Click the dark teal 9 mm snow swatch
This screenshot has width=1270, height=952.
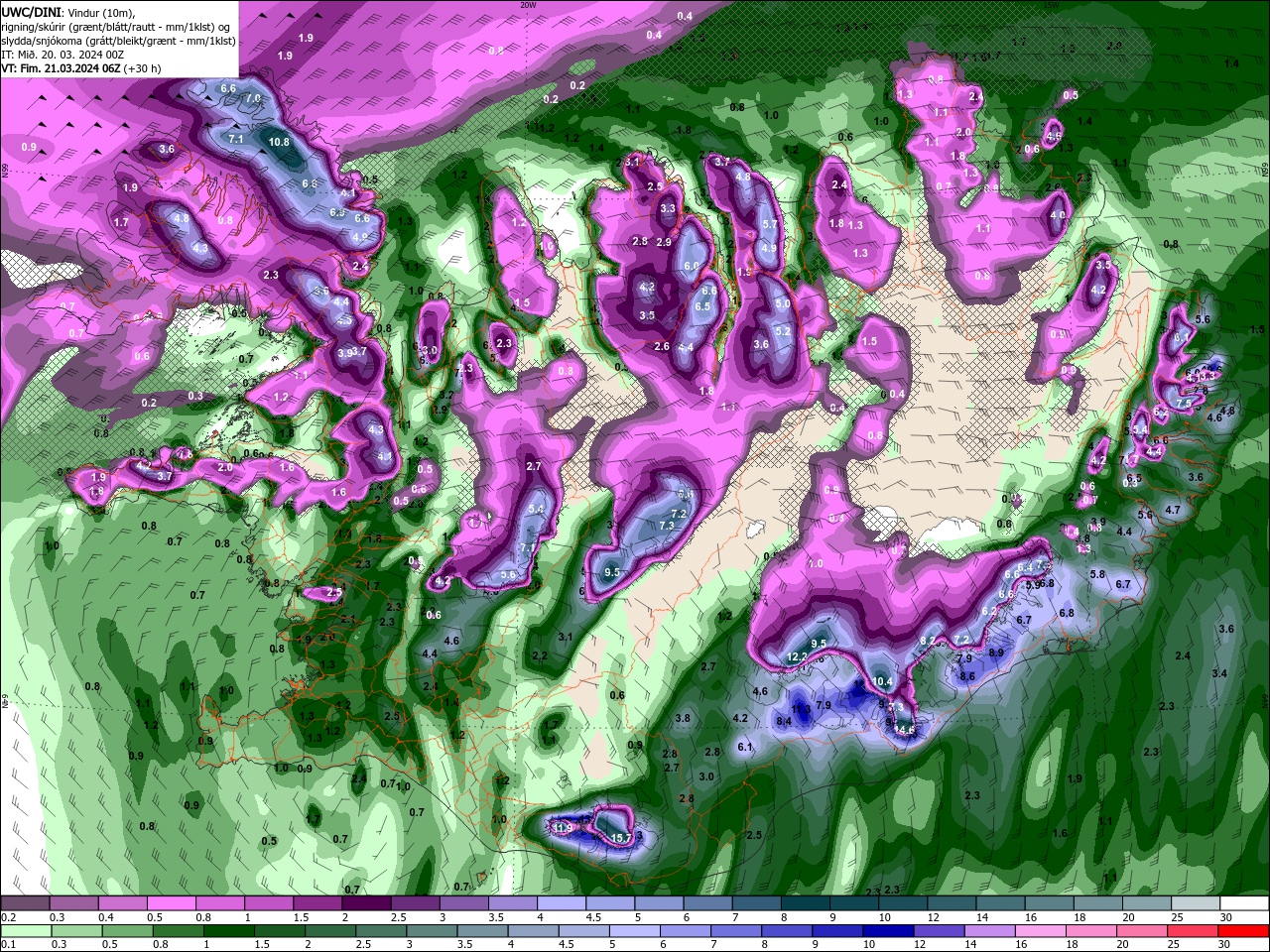coord(854,902)
